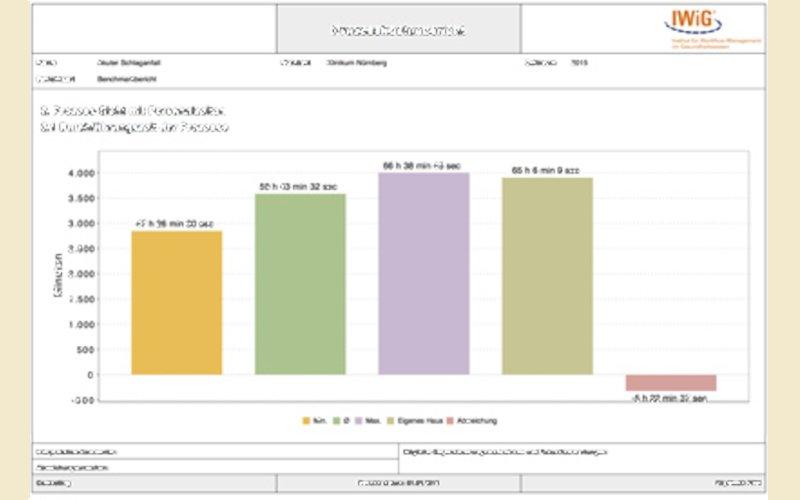The image size is (800, 500).
Task: Click the red Abweichung legend swatch
Action: [450, 421]
